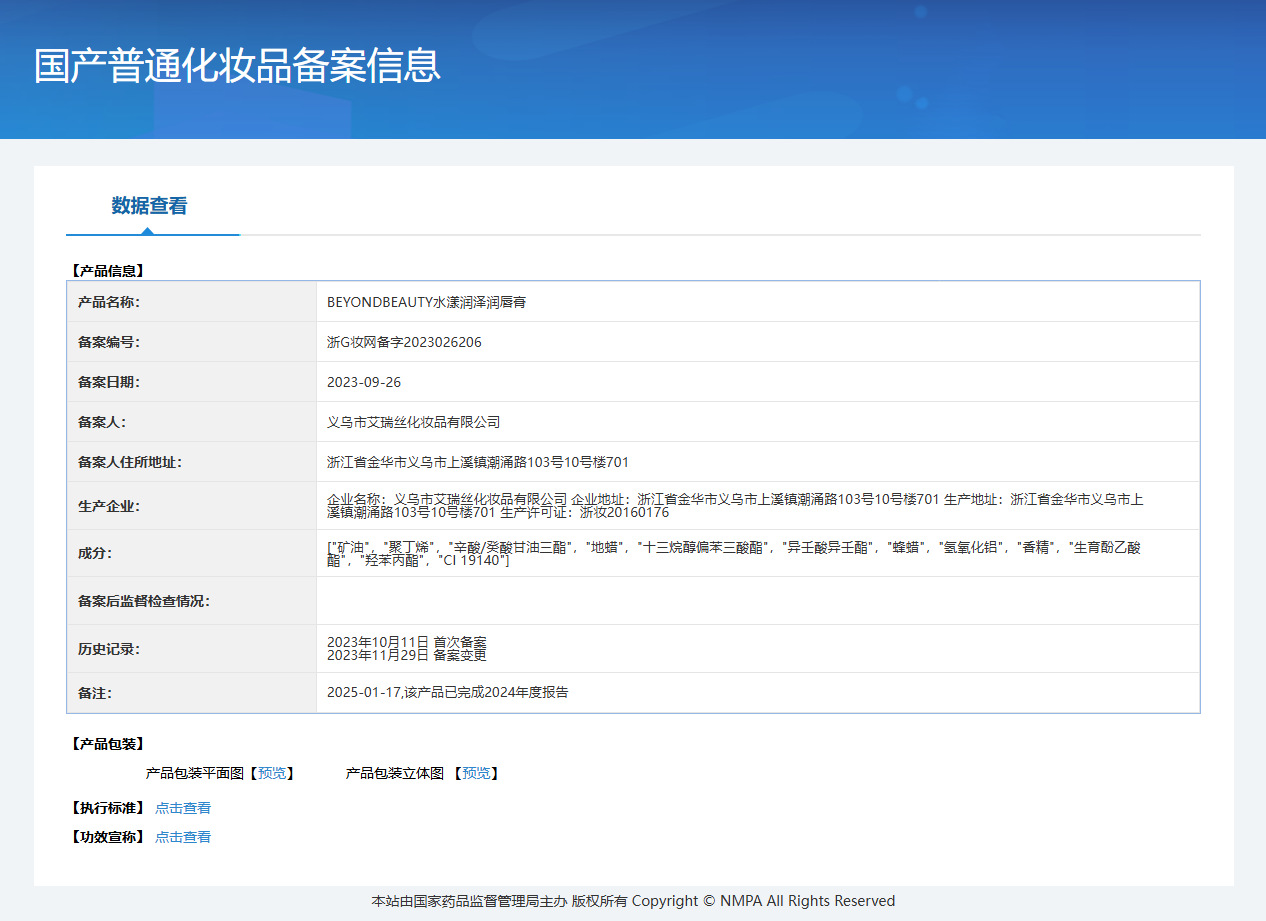
Task: Click the 生产企业 row label
Action: (x=109, y=506)
